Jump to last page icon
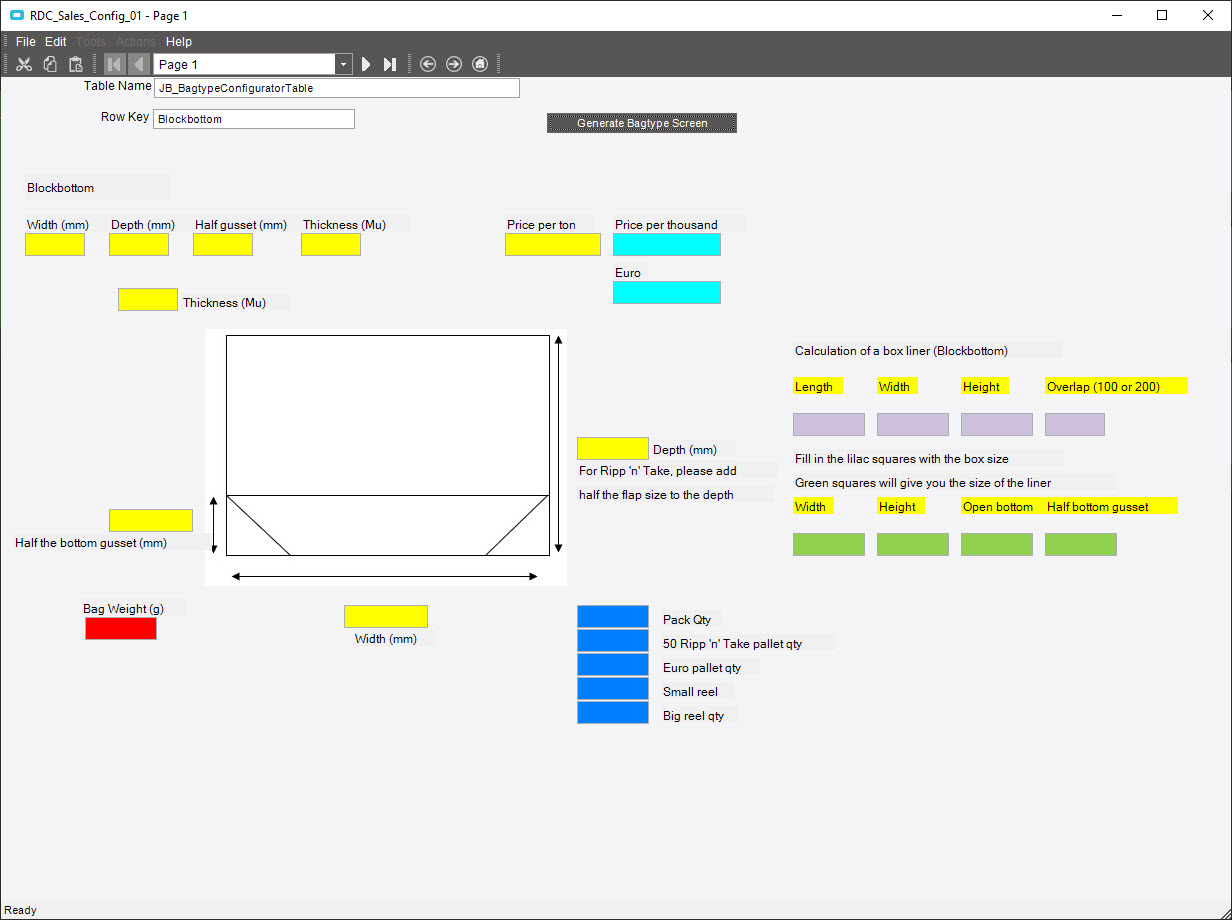This screenshot has height=920, width=1232. pyautogui.click(x=390, y=64)
